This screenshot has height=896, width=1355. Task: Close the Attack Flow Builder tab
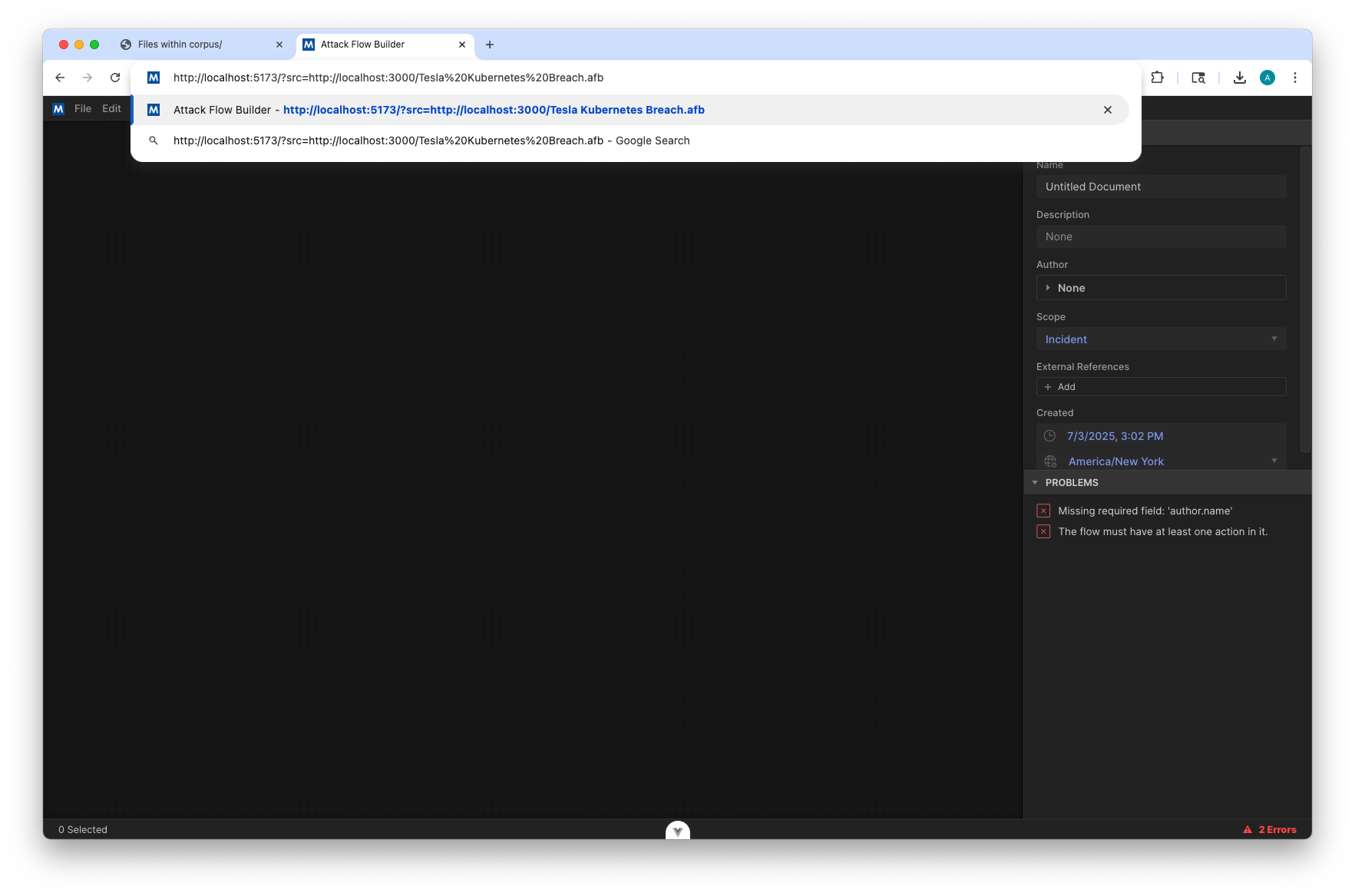click(x=462, y=45)
